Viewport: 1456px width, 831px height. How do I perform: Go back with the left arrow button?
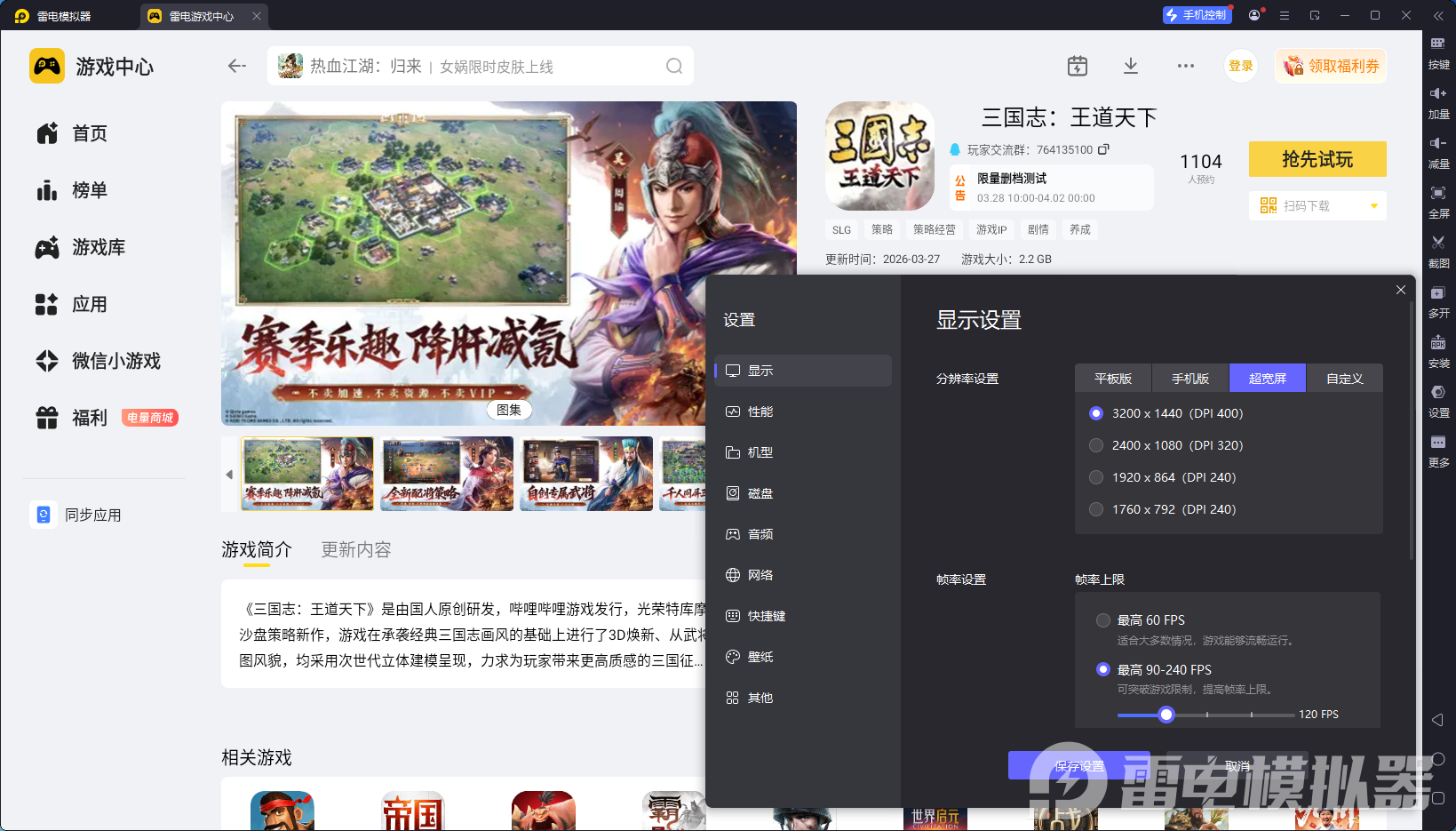point(236,66)
